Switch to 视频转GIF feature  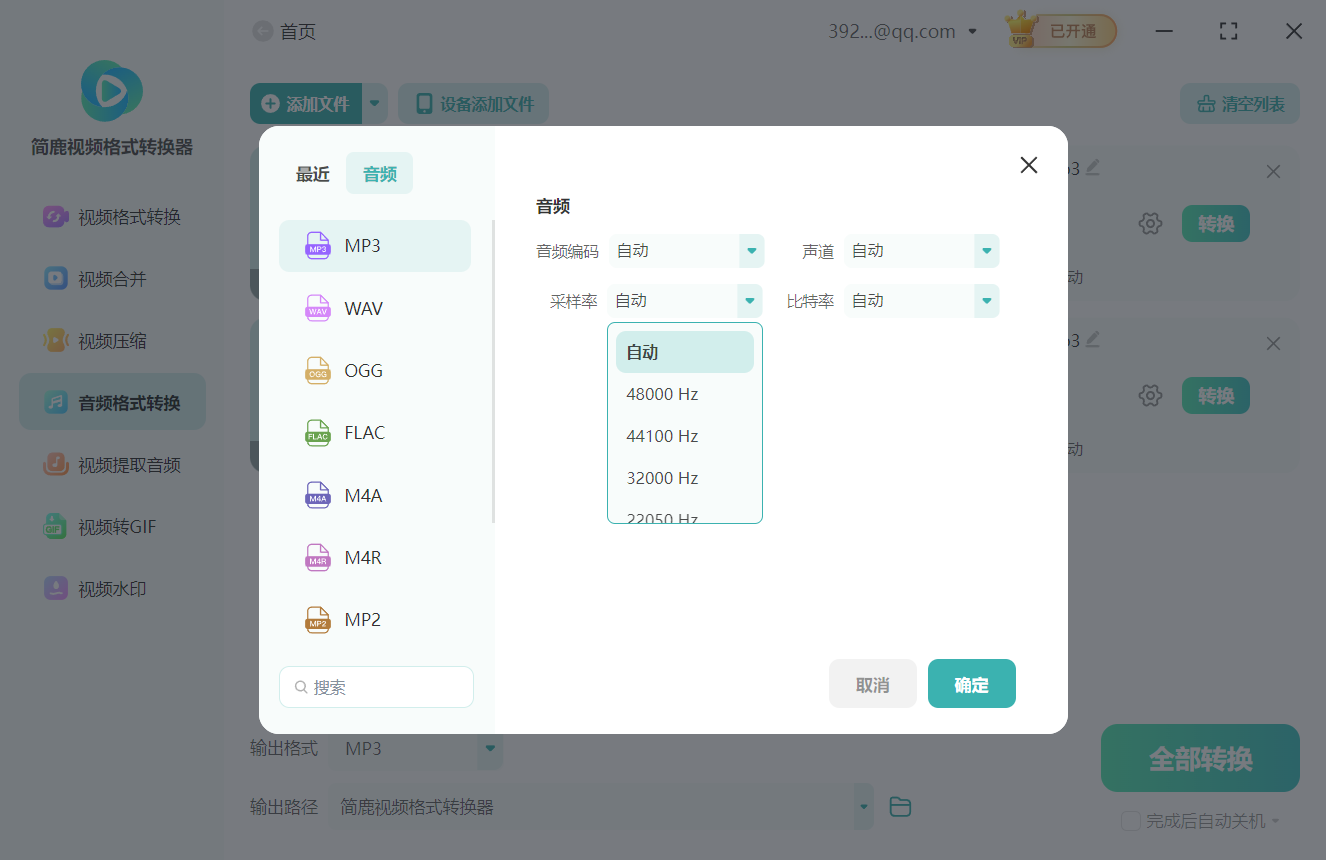[111, 526]
